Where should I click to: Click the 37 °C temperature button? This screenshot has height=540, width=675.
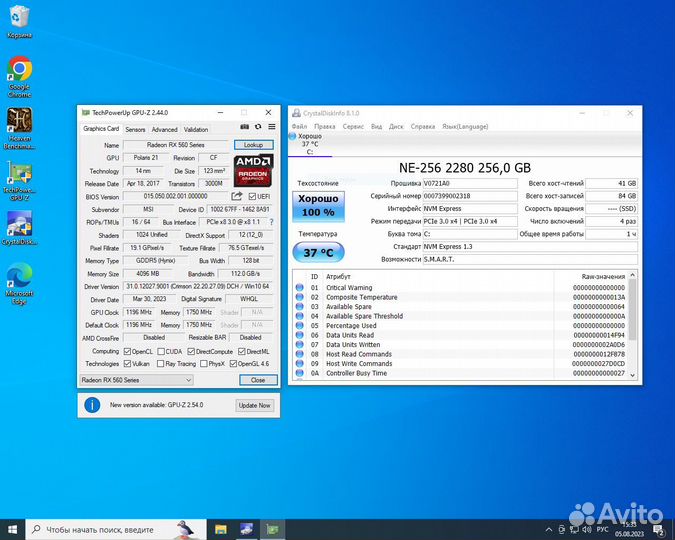pyautogui.click(x=318, y=252)
